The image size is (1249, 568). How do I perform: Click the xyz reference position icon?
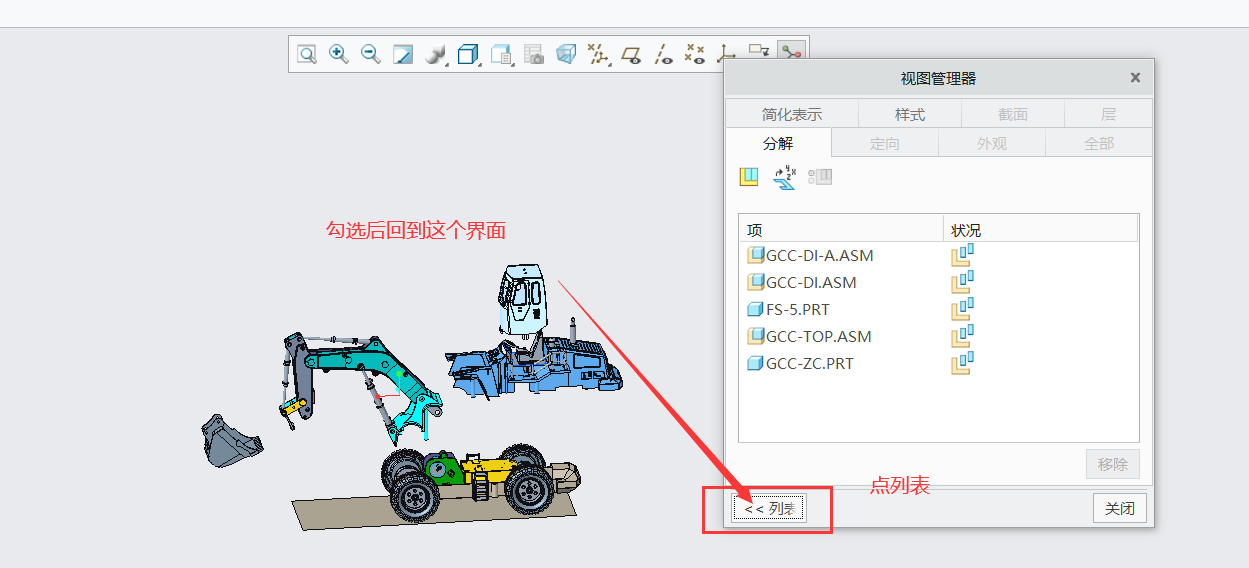(x=785, y=177)
